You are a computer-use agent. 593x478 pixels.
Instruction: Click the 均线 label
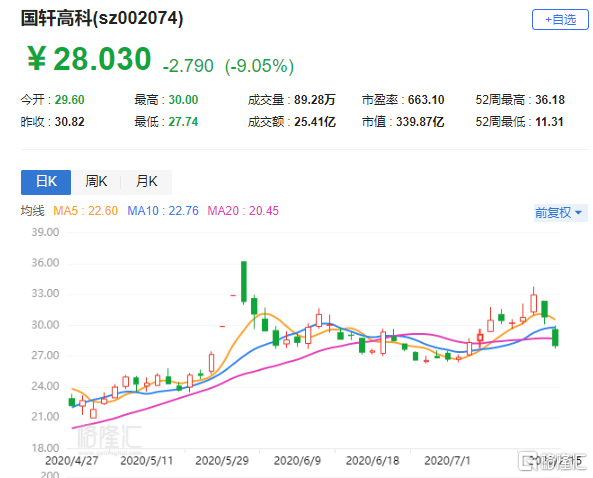(x=32, y=211)
